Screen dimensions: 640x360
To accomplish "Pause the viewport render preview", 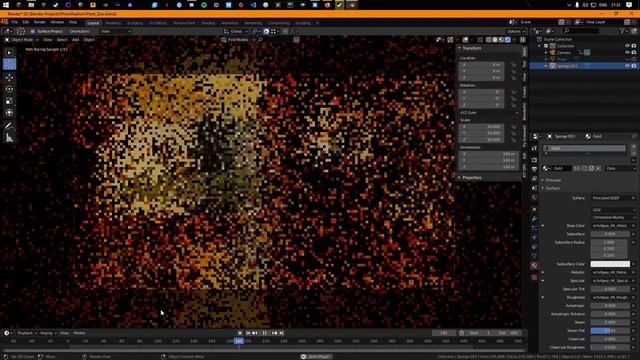I will pyautogui.click(x=522, y=40).
